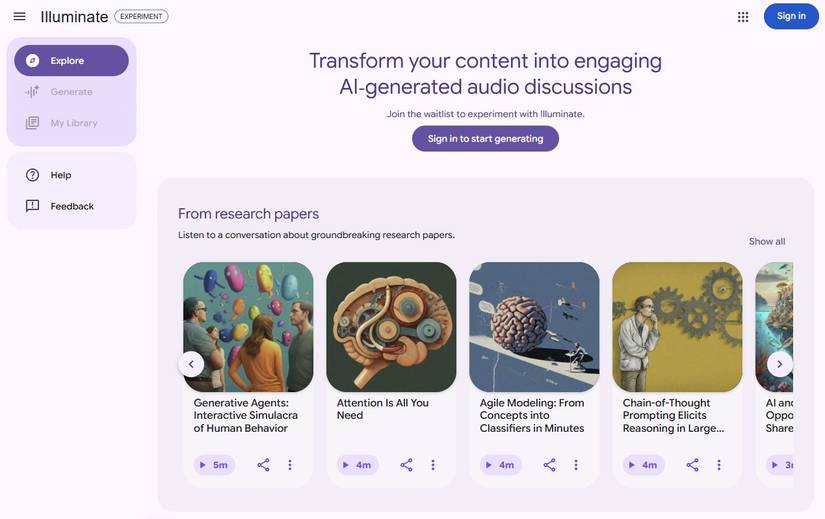The width and height of the screenshot is (825, 519).
Task: Share the Generative Agents audio
Action: tap(263, 465)
